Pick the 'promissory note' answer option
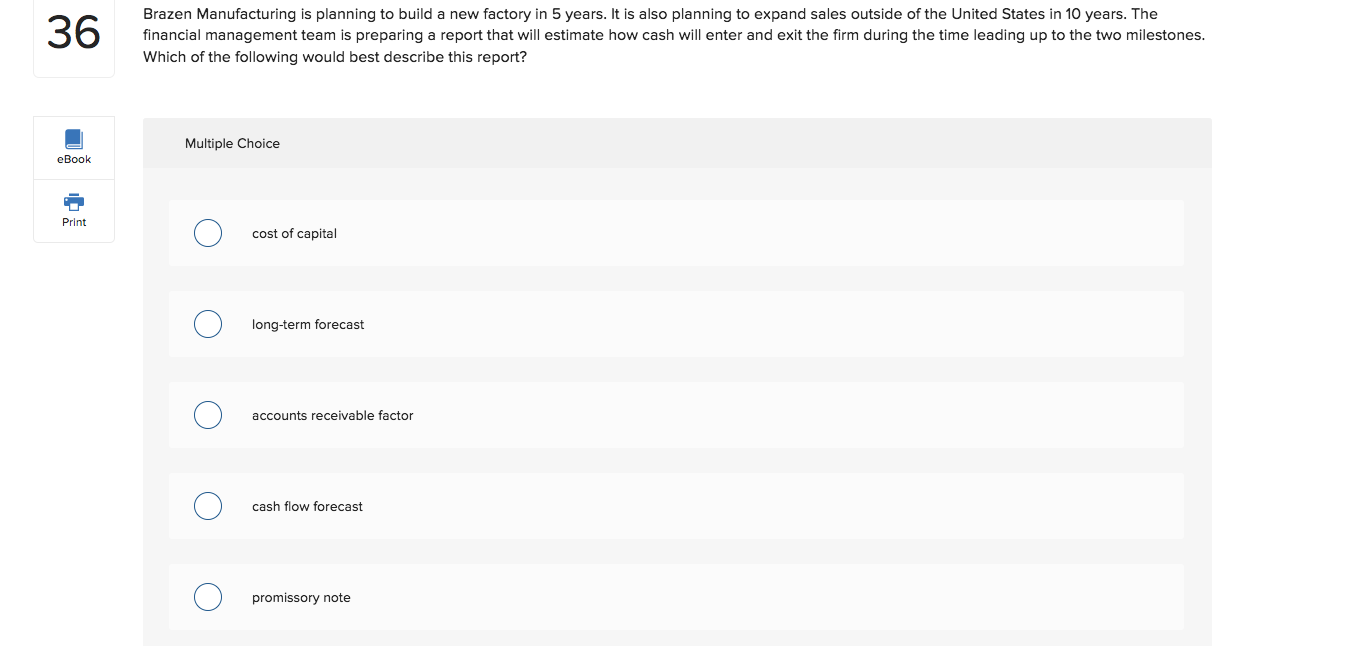 click(x=207, y=596)
